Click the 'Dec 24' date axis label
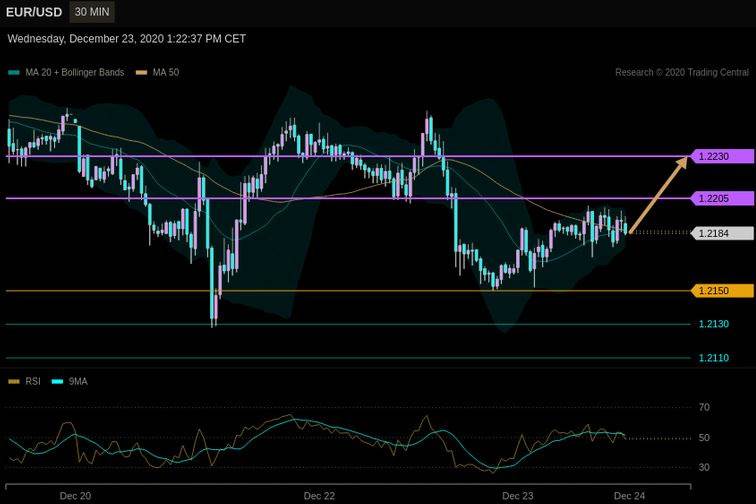The image size is (756, 504). pyautogui.click(x=629, y=496)
